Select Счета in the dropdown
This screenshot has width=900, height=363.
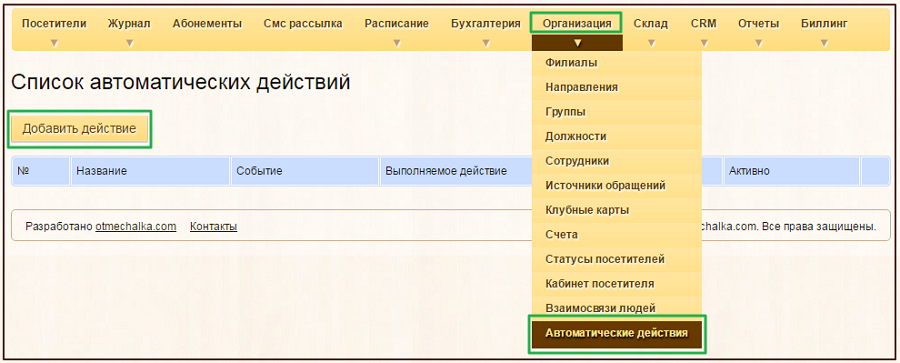[x=617, y=234]
